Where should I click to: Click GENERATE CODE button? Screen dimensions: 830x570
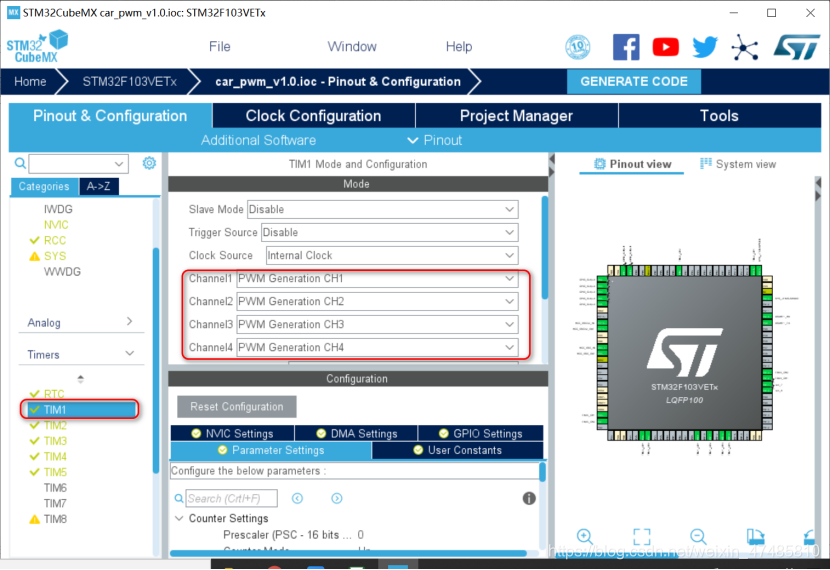[634, 82]
